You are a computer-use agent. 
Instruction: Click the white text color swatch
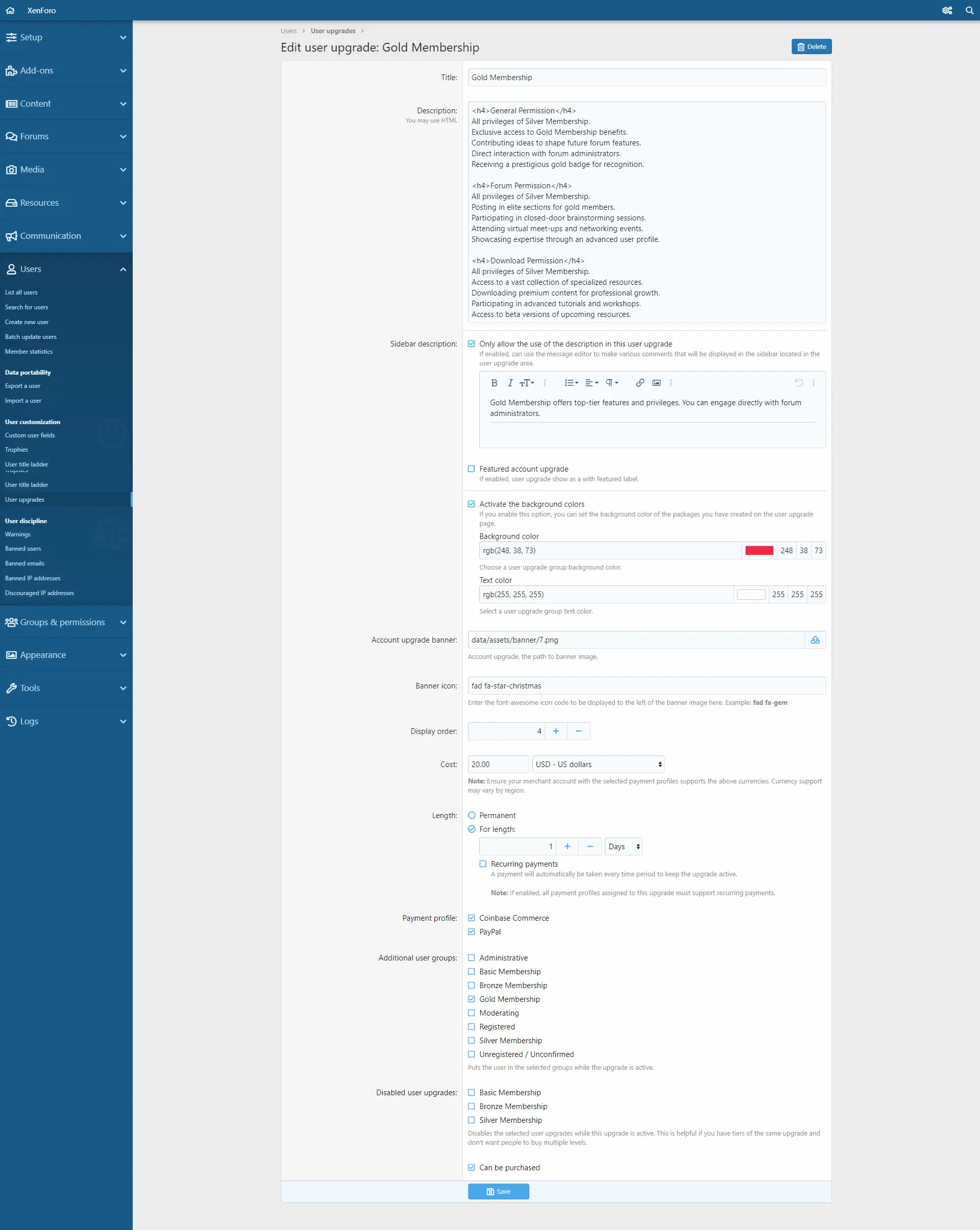[x=751, y=594]
